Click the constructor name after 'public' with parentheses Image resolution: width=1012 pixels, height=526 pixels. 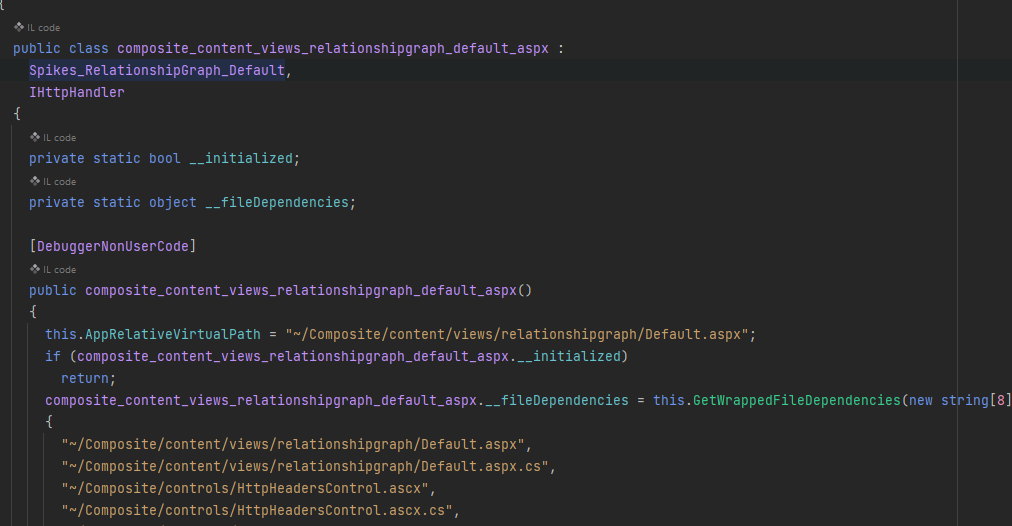(x=309, y=290)
